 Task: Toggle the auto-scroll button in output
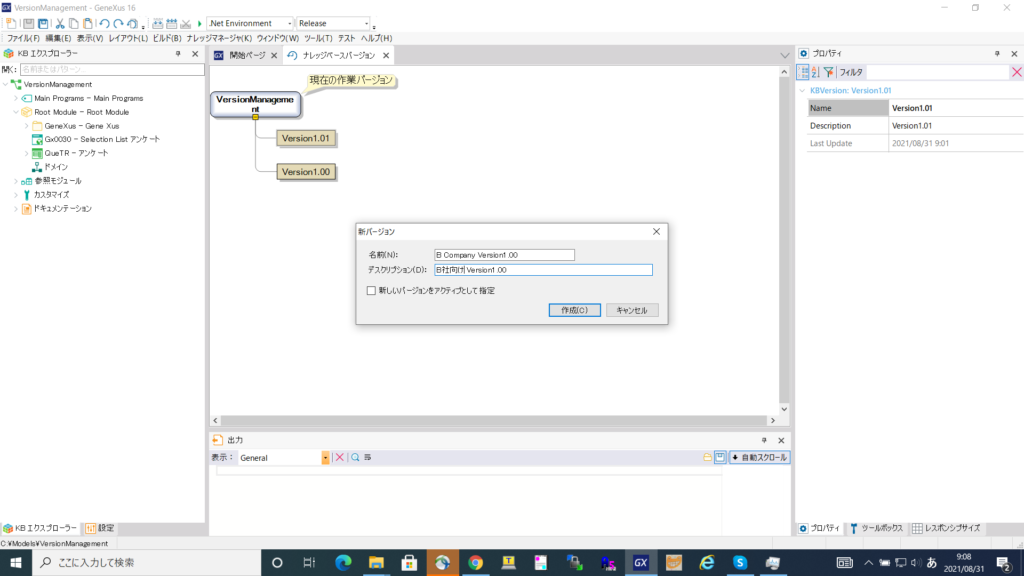tap(760, 458)
